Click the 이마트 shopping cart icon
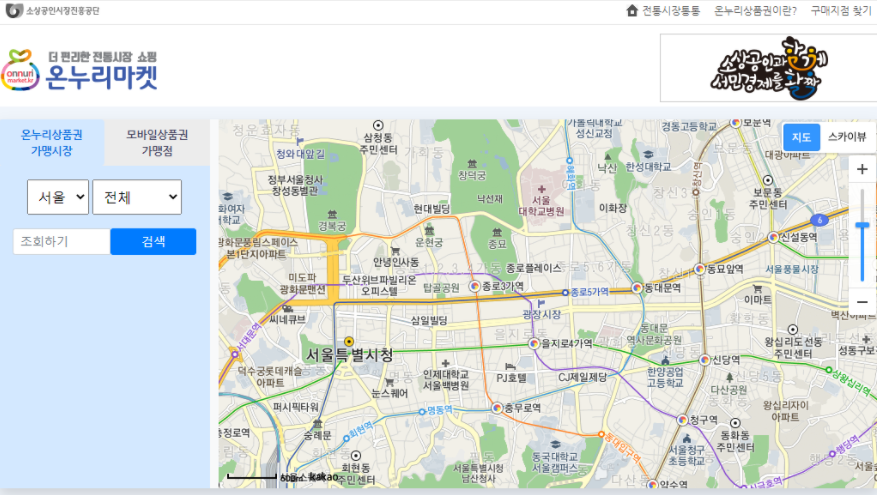877x495 pixels. [x=757, y=289]
